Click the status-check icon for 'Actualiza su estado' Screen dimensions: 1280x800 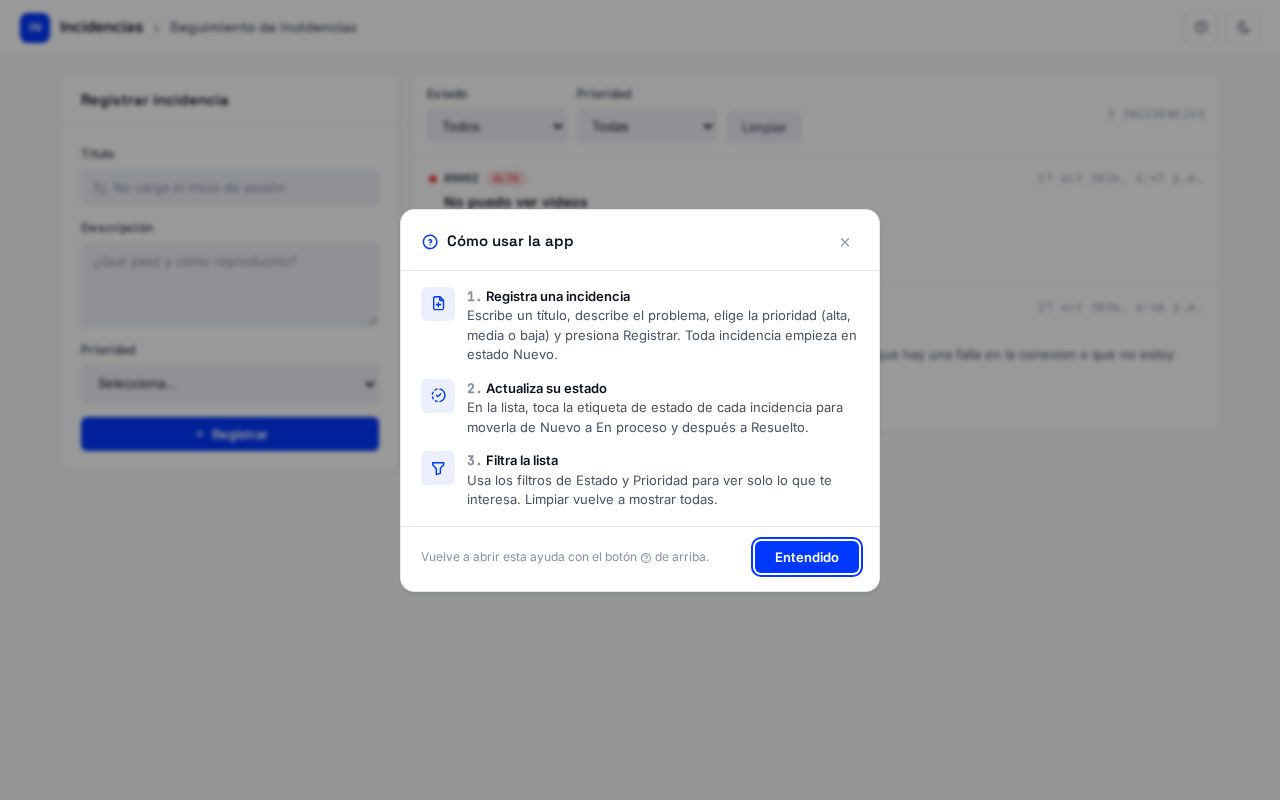point(438,396)
